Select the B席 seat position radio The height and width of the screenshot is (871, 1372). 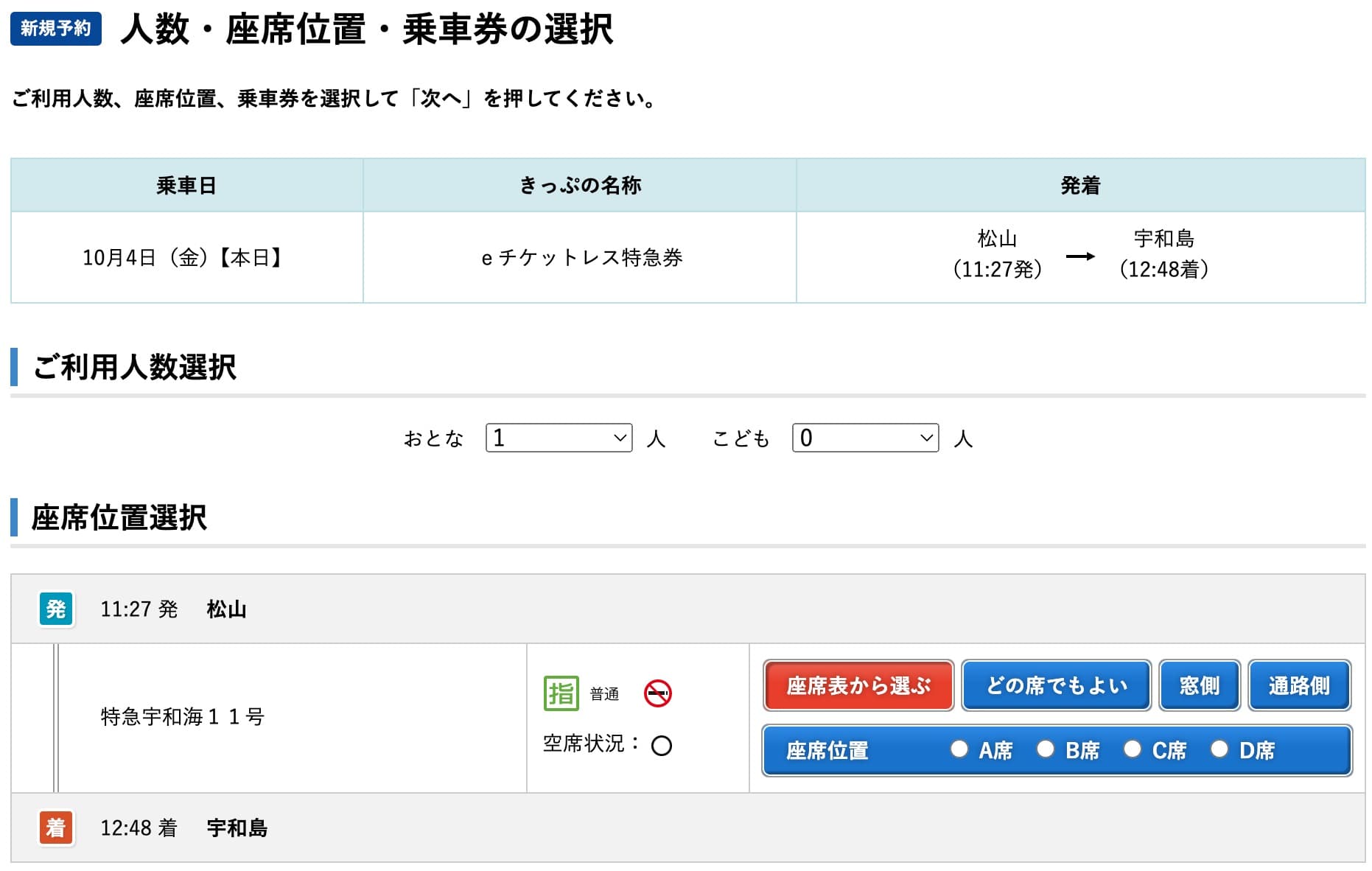pyautogui.click(x=1045, y=749)
